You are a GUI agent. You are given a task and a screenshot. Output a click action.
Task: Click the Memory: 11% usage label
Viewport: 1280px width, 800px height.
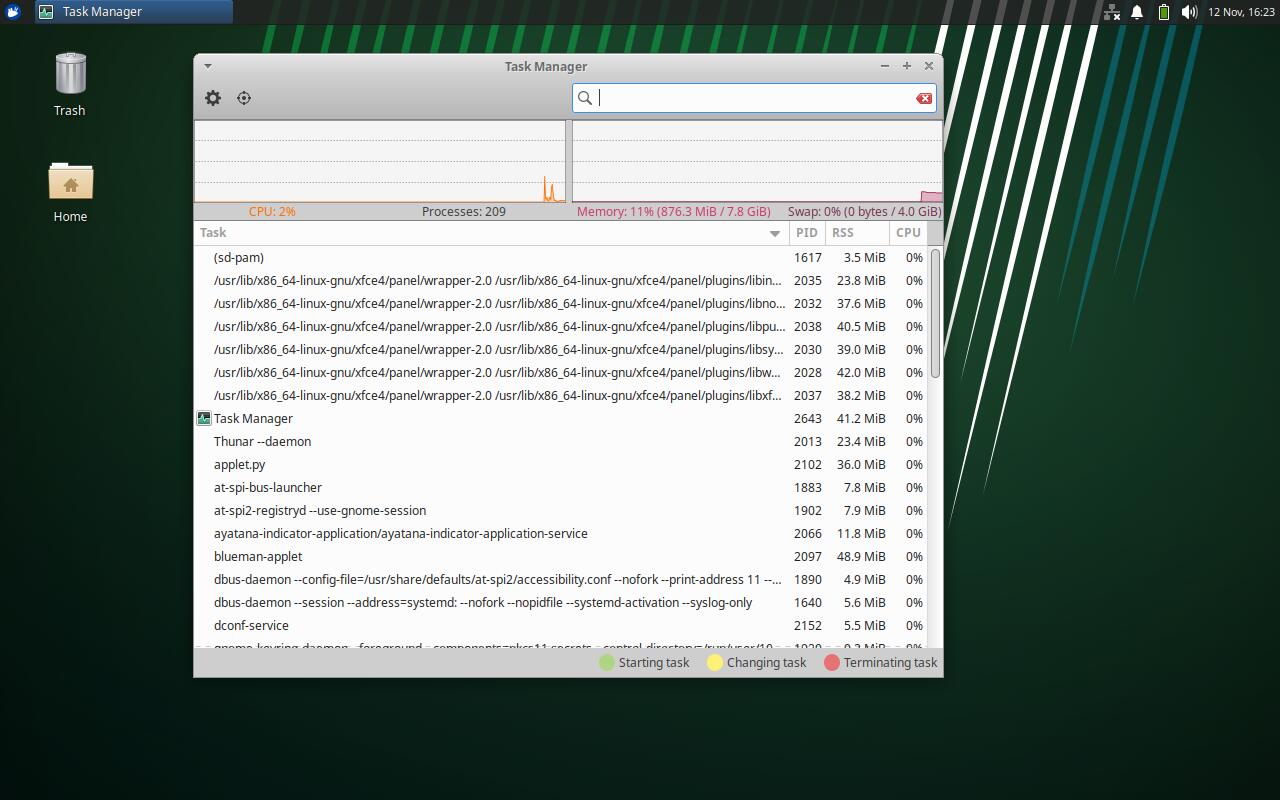tap(674, 212)
